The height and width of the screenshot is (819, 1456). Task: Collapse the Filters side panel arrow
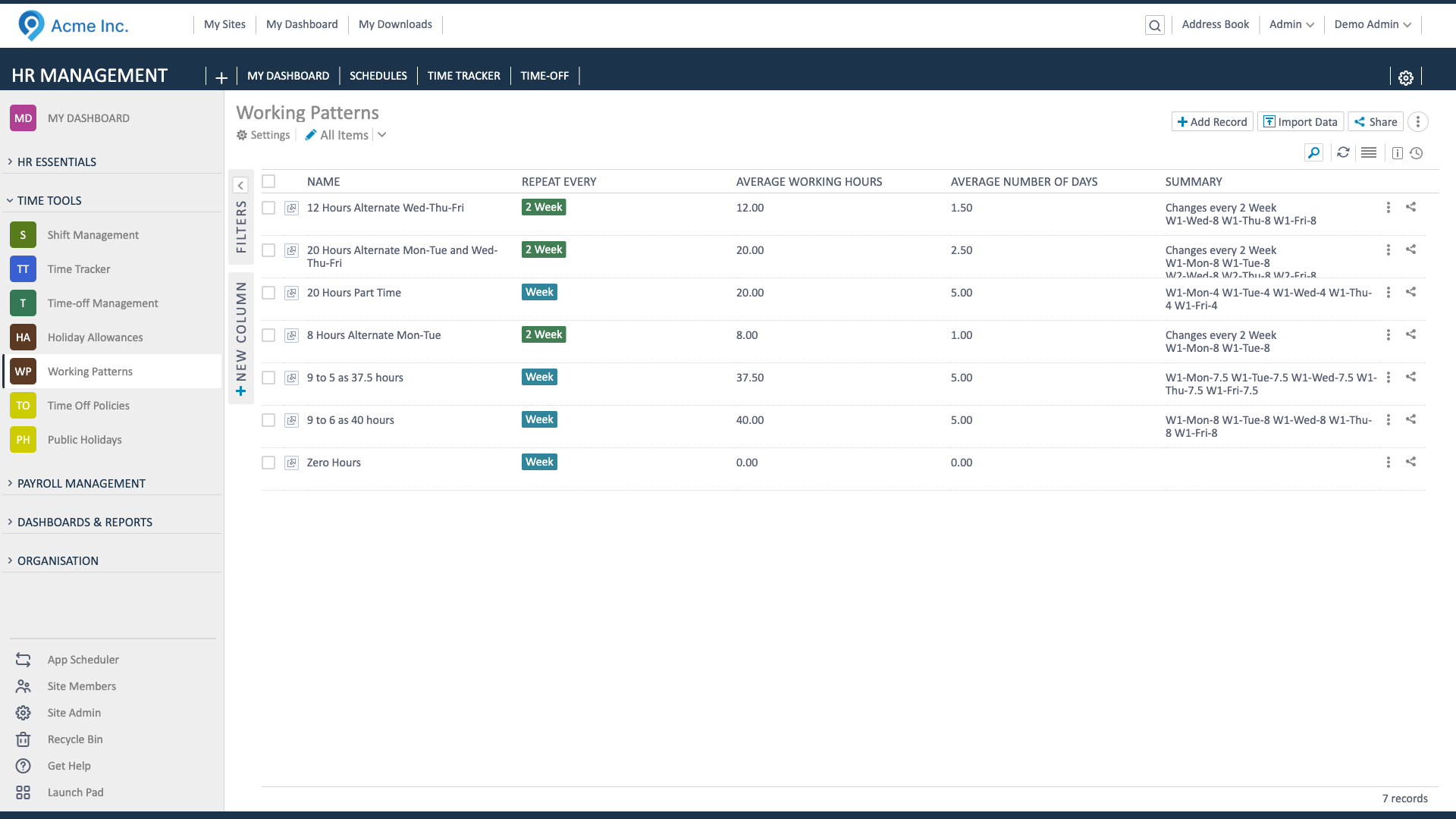[x=240, y=185]
